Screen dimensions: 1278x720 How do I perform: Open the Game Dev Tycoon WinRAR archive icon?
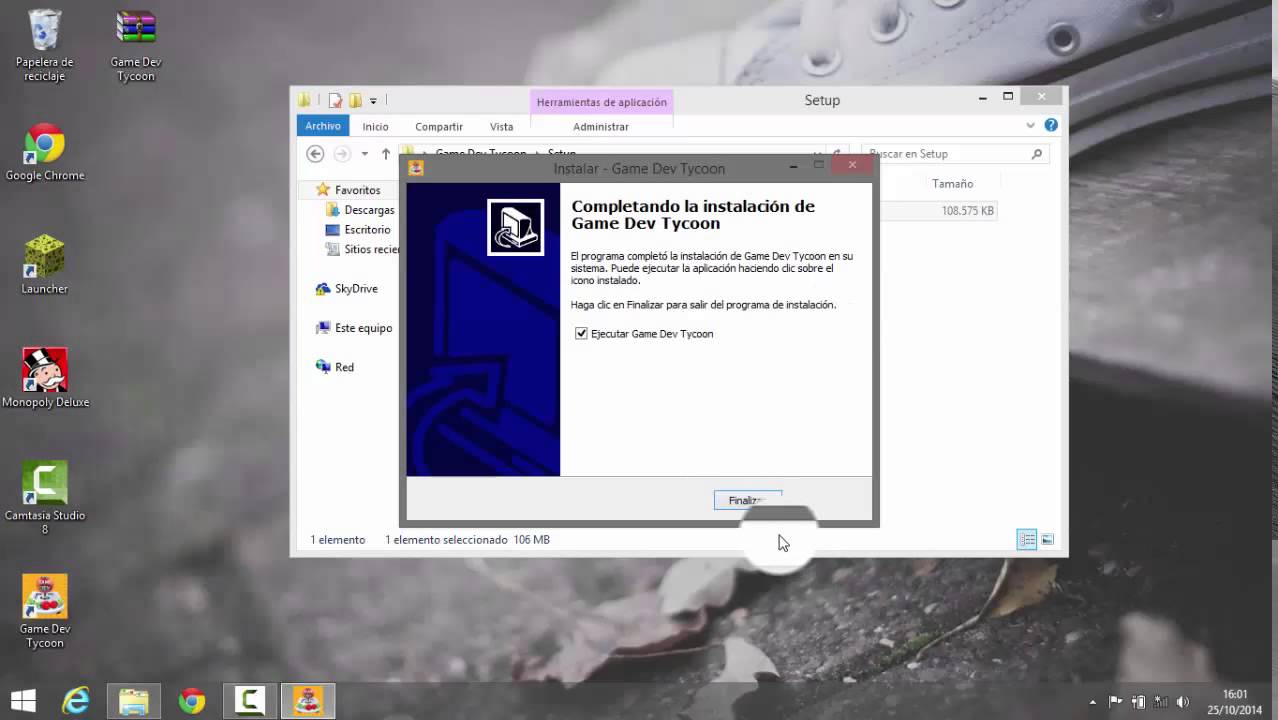(x=136, y=45)
